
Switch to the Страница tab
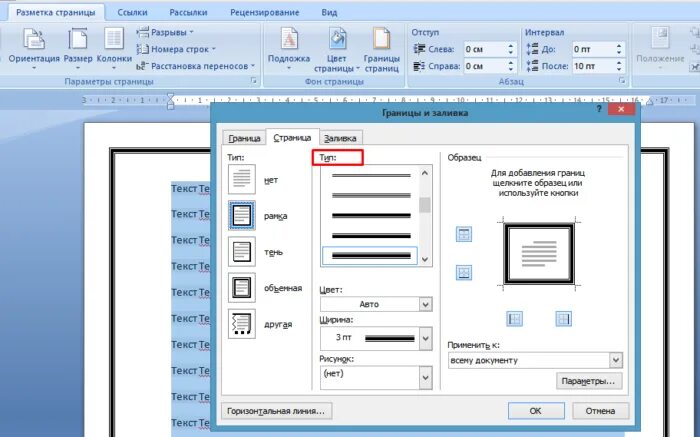pos(292,137)
